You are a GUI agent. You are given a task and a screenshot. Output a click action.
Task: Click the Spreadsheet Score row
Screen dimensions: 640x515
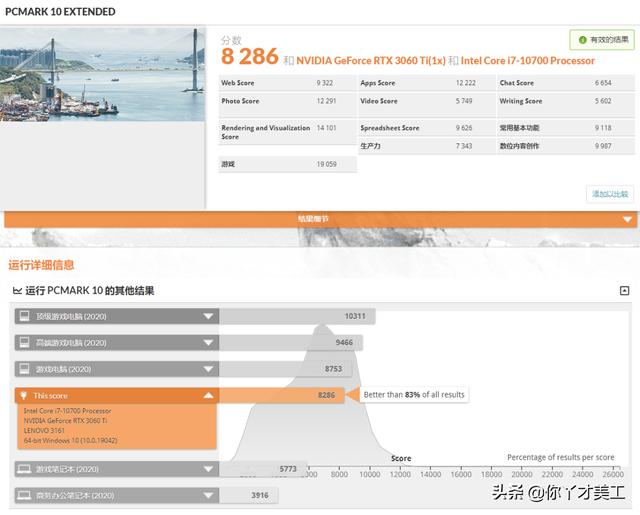coord(426,128)
